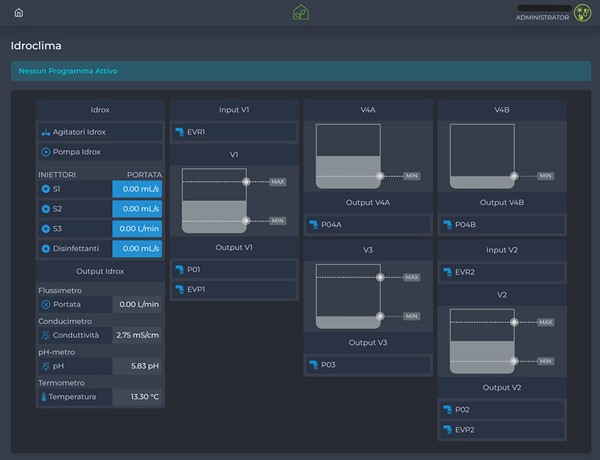Image resolution: width=600 pixels, height=460 pixels.
Task: Click the Temperatura thermometer icon
Action: [45, 397]
